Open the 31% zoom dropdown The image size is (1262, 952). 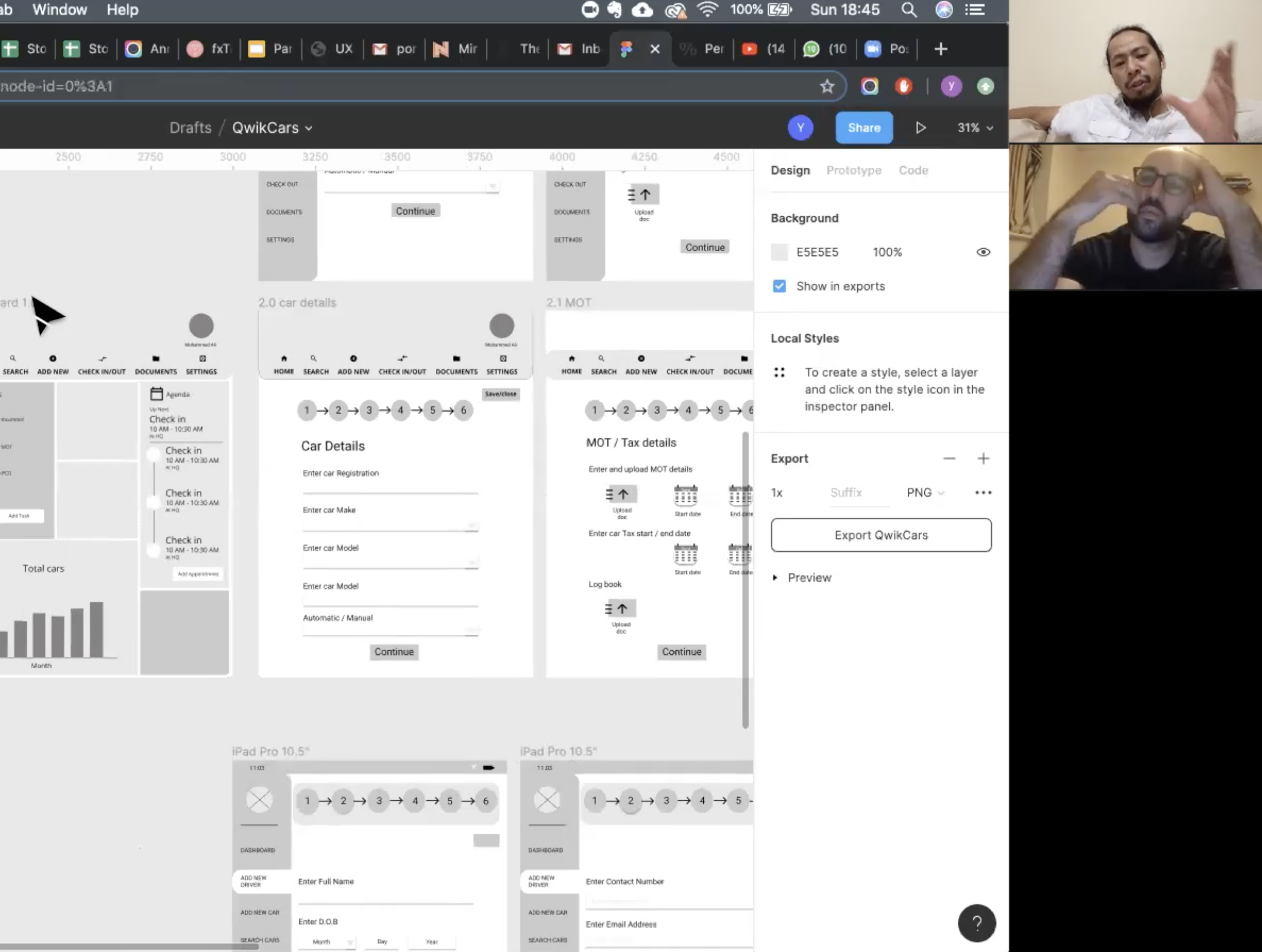[975, 128]
